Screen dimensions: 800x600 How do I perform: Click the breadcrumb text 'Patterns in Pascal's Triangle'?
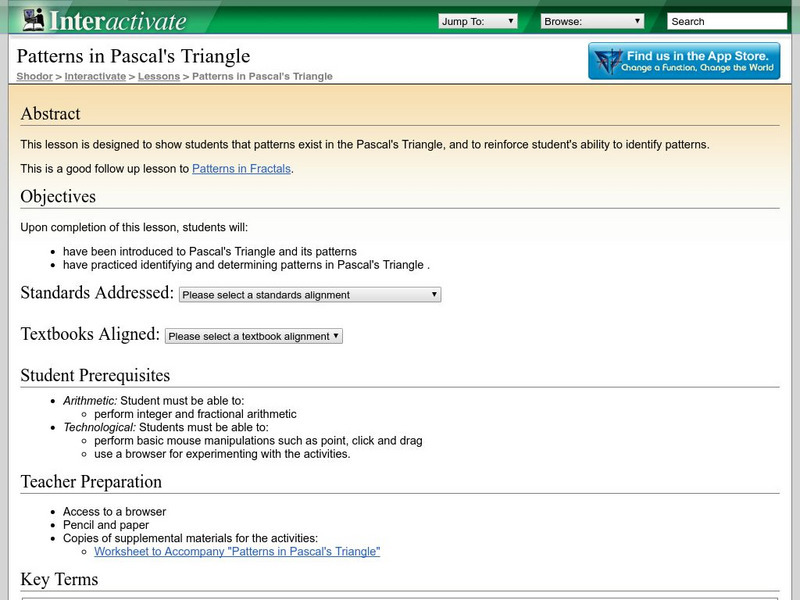point(262,76)
